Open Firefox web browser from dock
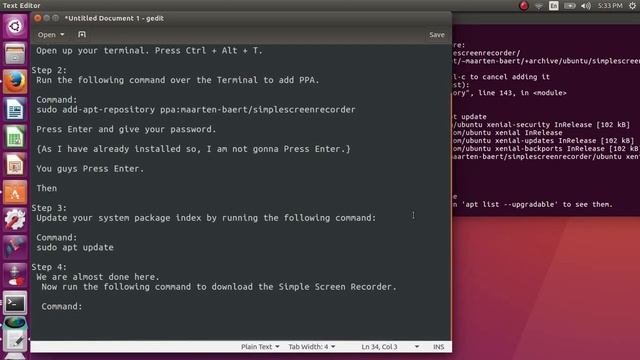Viewport: 640px width, 360px height. [15, 82]
